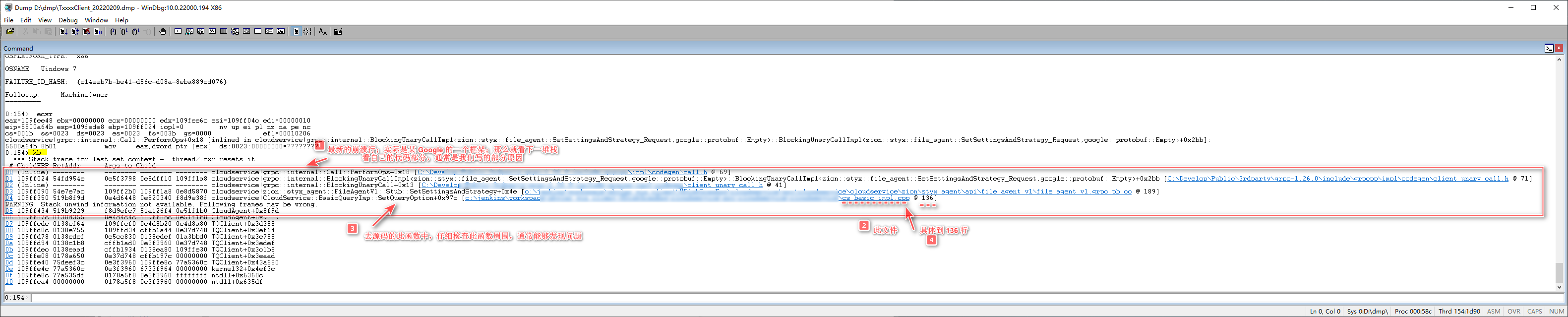Viewport: 1568px width, 317px height.
Task: Open the View menu
Action: (45, 20)
